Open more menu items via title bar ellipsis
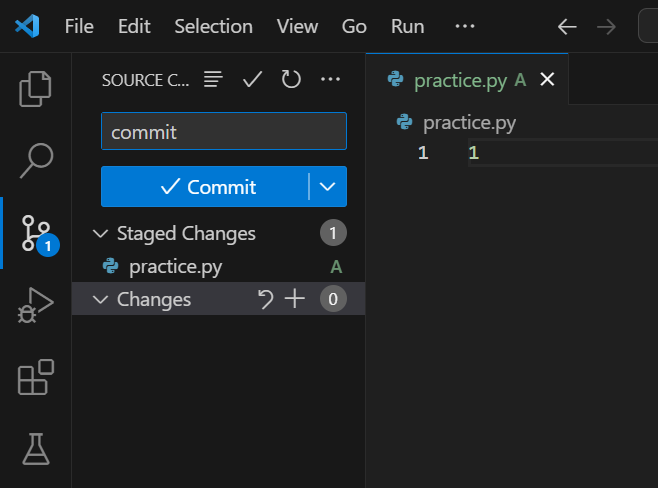The width and height of the screenshot is (658, 488). (x=465, y=26)
